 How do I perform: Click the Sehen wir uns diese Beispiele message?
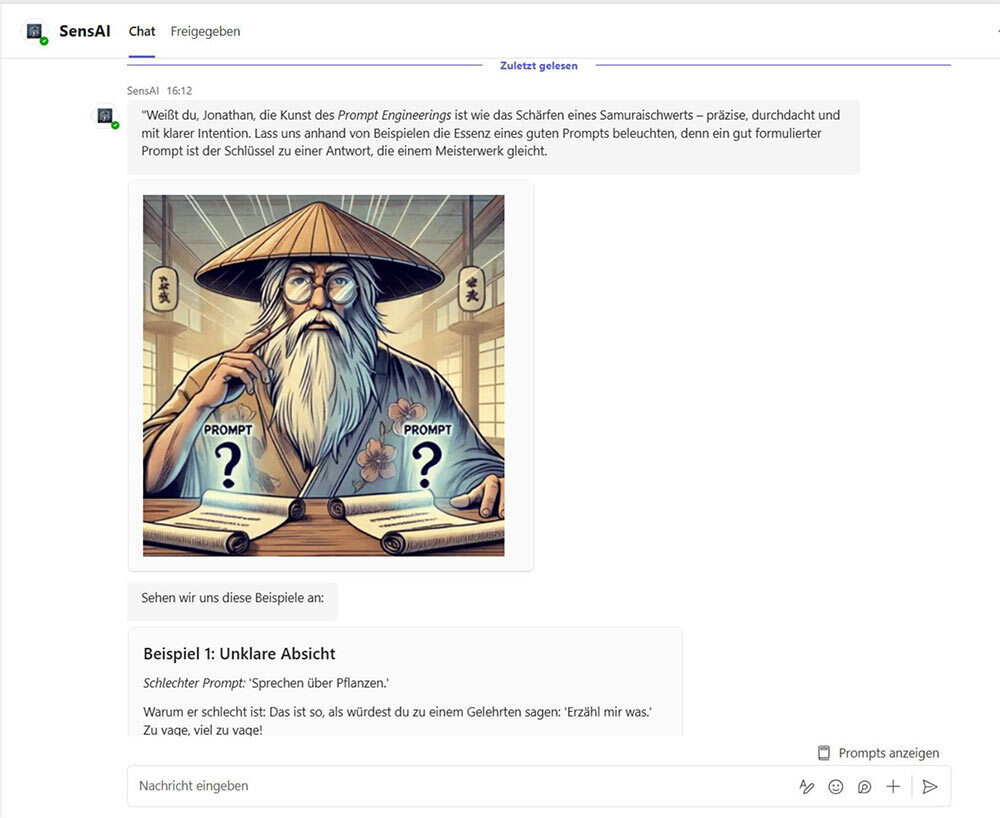click(x=232, y=601)
